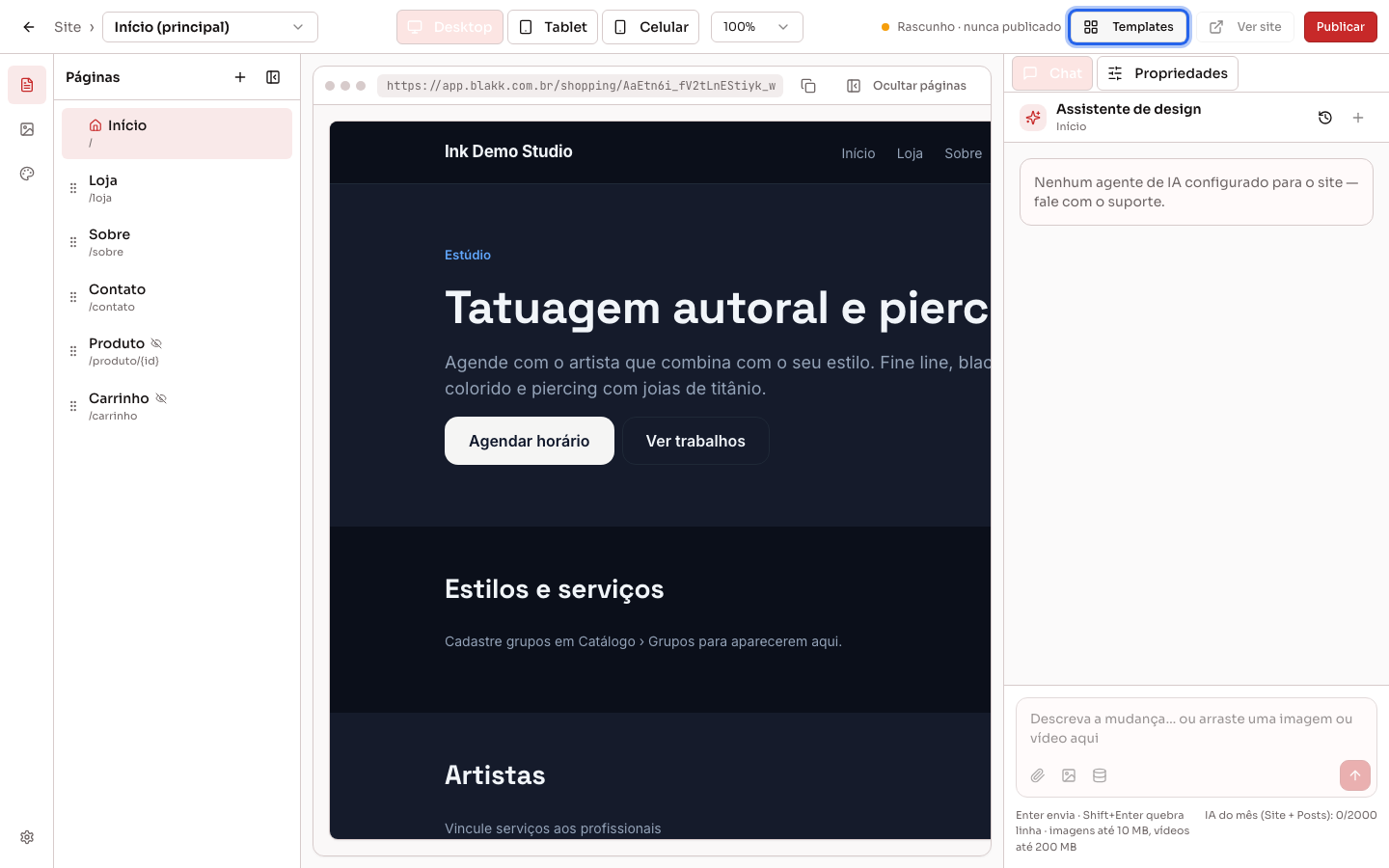The image size is (1389, 868).
Task: Click Ver site link
Action: (1245, 27)
